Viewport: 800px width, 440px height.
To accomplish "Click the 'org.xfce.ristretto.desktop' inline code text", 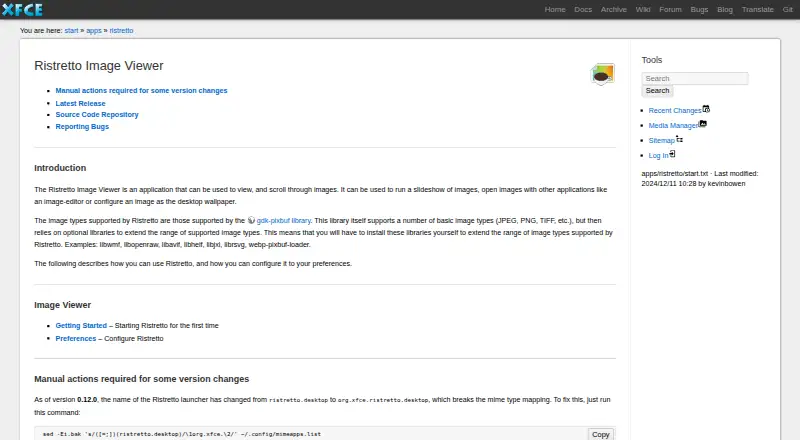I will pyautogui.click(x=383, y=400).
